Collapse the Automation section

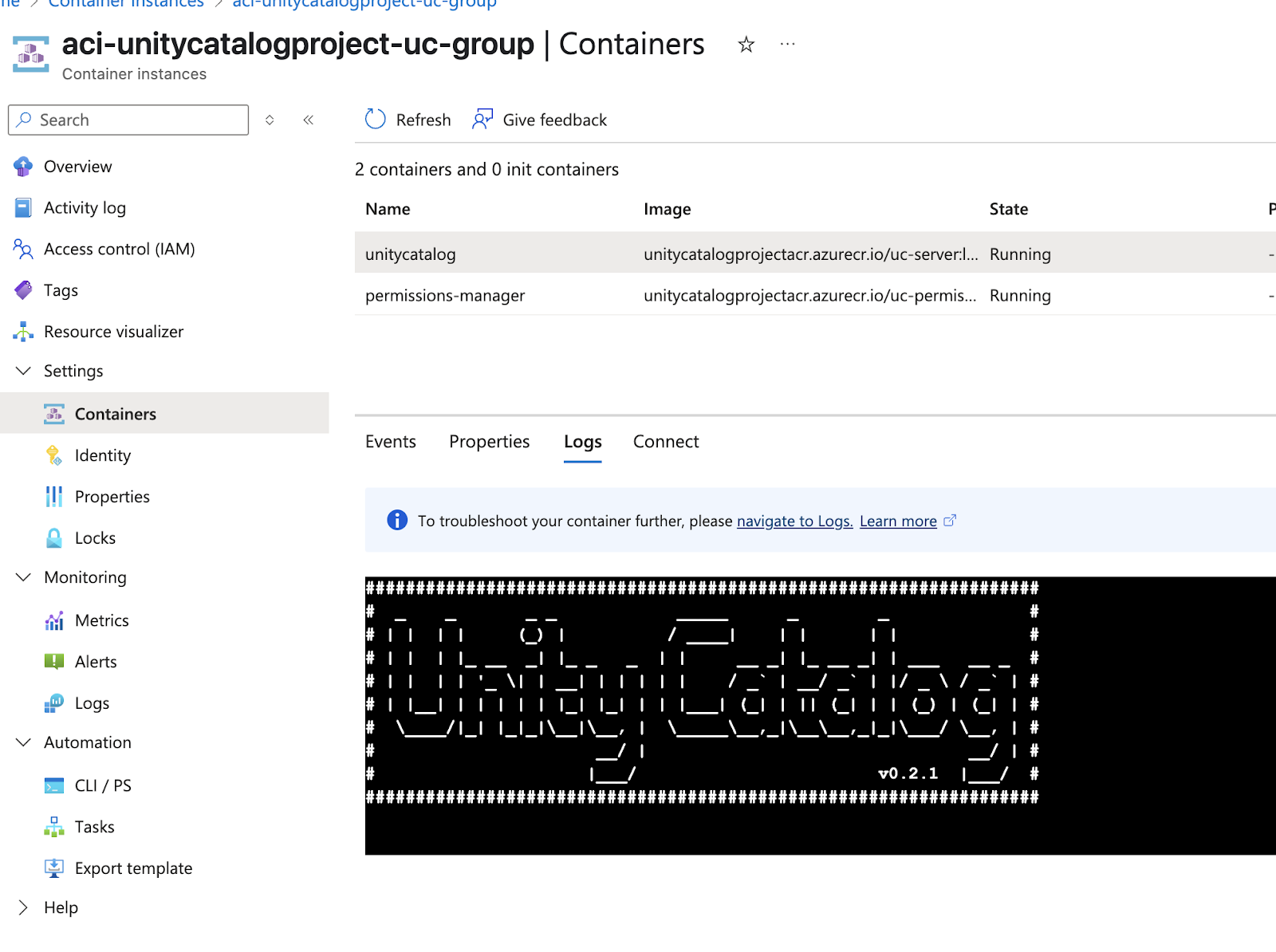[x=24, y=742]
